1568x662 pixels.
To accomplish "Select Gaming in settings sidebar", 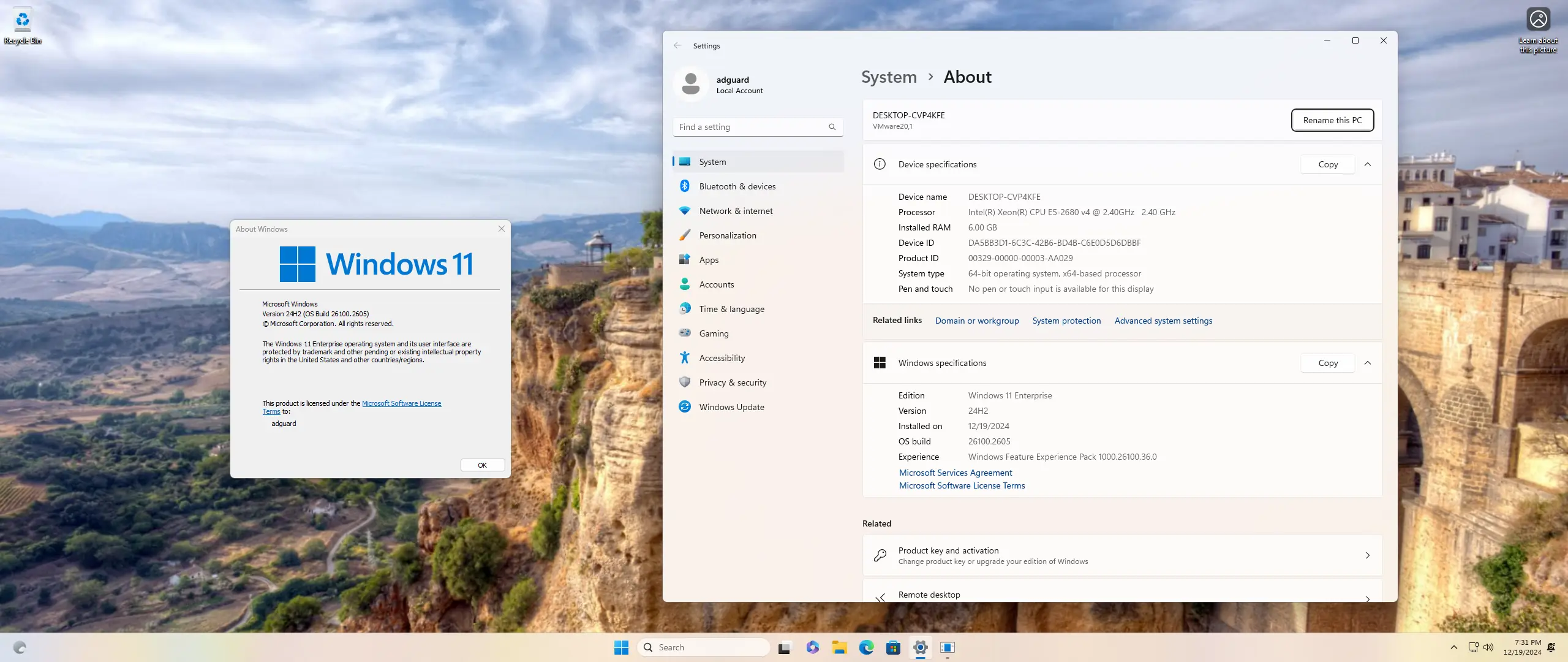I will pos(714,333).
